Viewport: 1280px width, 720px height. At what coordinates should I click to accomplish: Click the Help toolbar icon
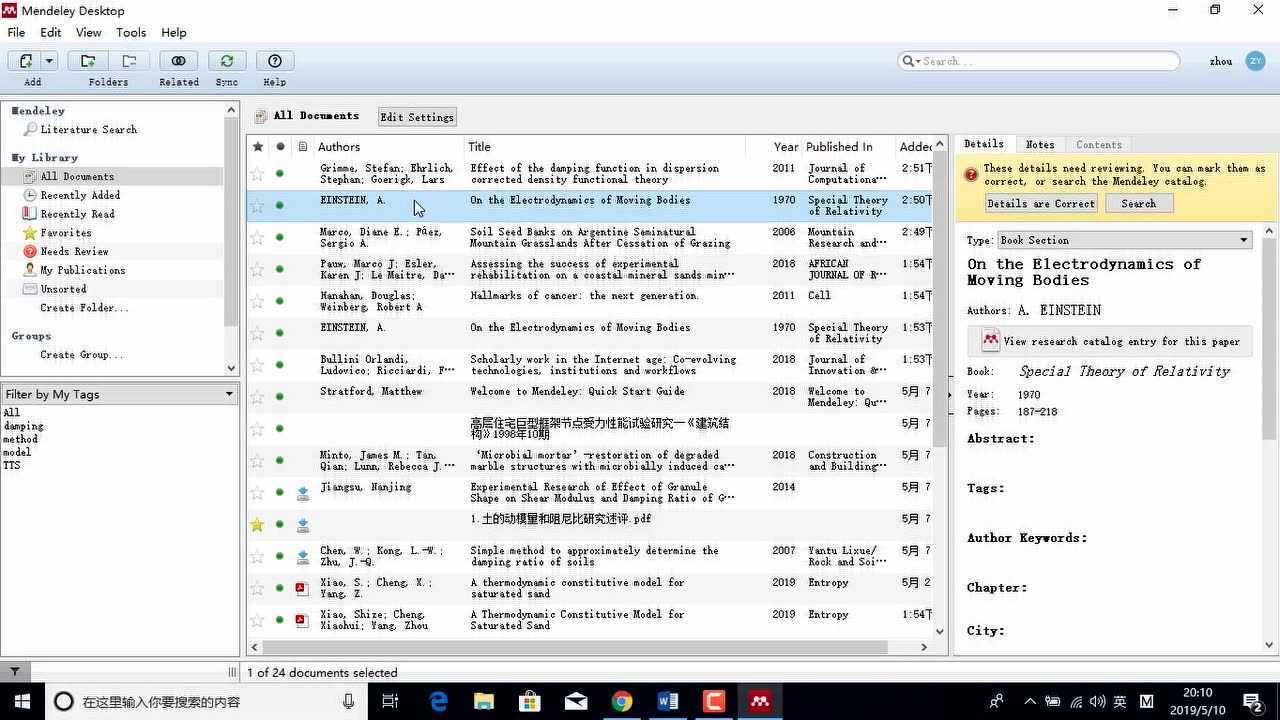point(275,61)
